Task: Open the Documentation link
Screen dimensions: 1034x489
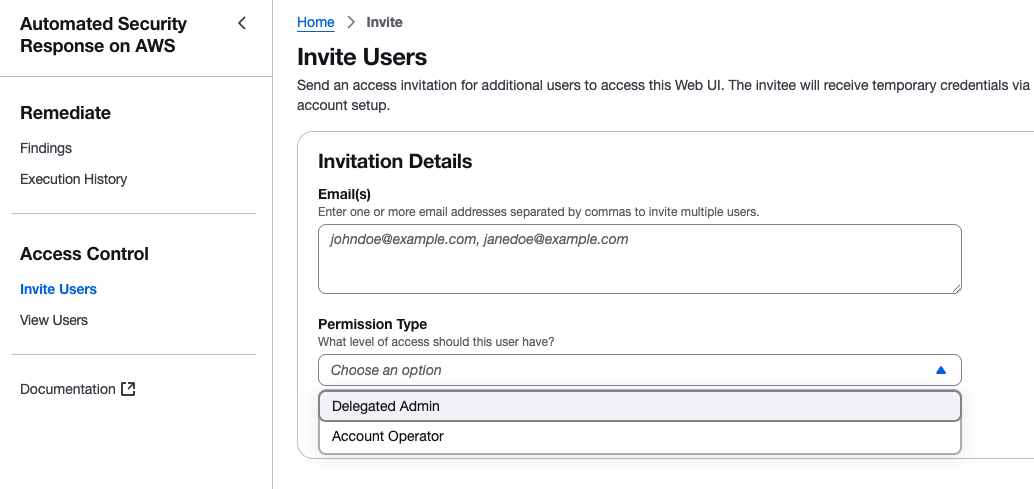Action: (68, 389)
